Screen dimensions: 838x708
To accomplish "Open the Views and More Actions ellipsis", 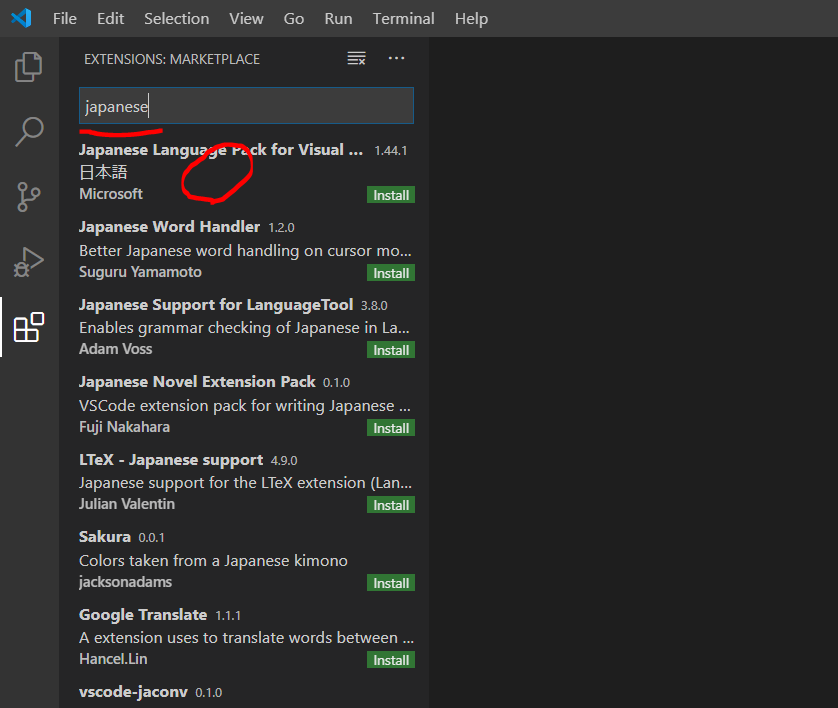I will pos(396,58).
